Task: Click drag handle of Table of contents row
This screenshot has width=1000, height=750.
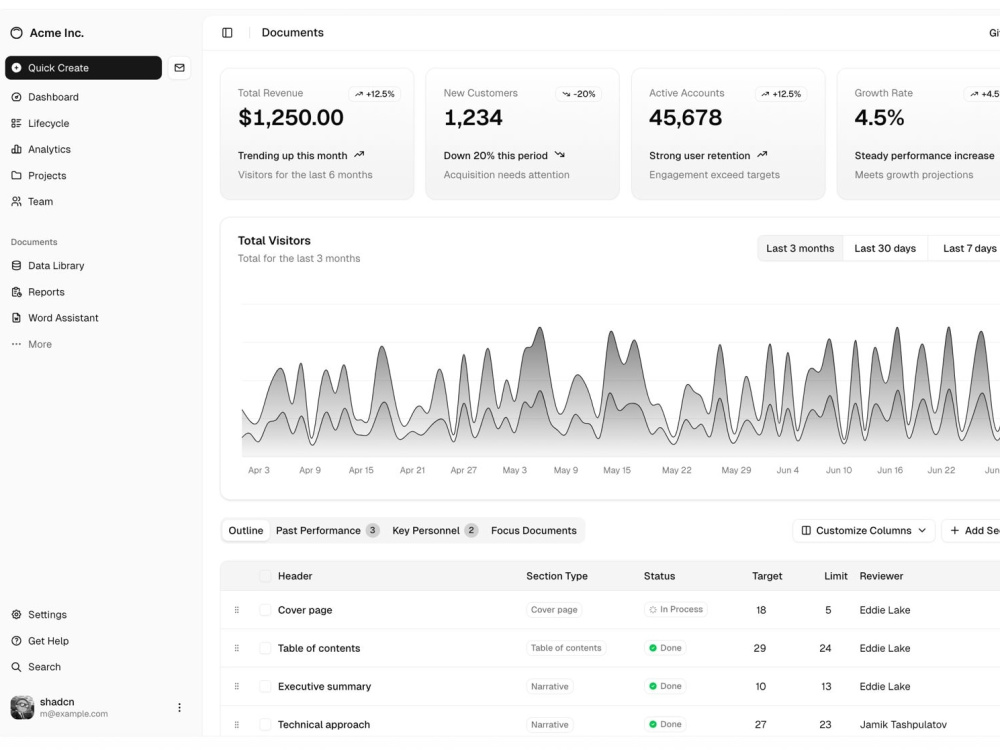Action: (237, 648)
